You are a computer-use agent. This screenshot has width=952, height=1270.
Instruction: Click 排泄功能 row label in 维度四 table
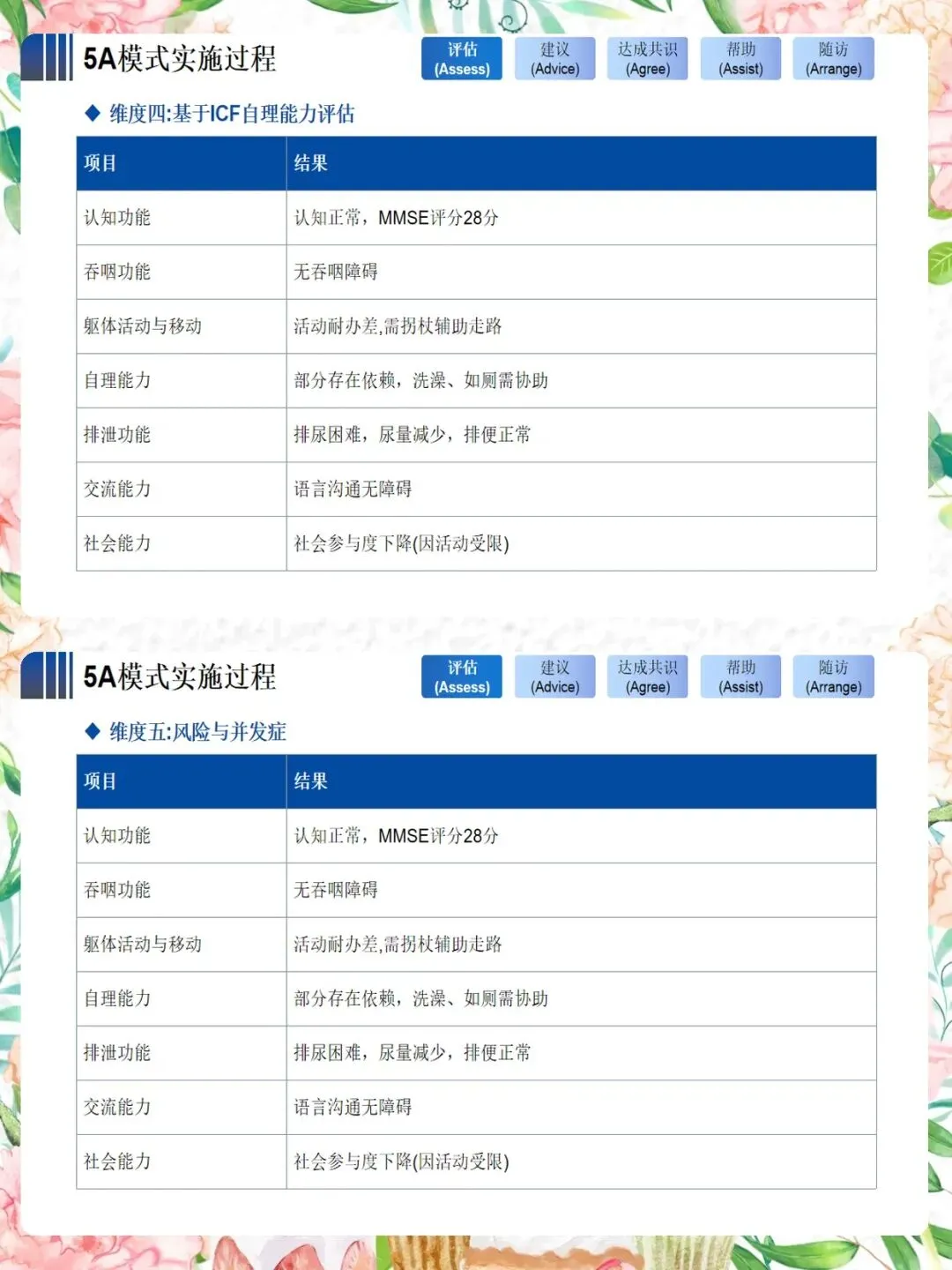[117, 435]
